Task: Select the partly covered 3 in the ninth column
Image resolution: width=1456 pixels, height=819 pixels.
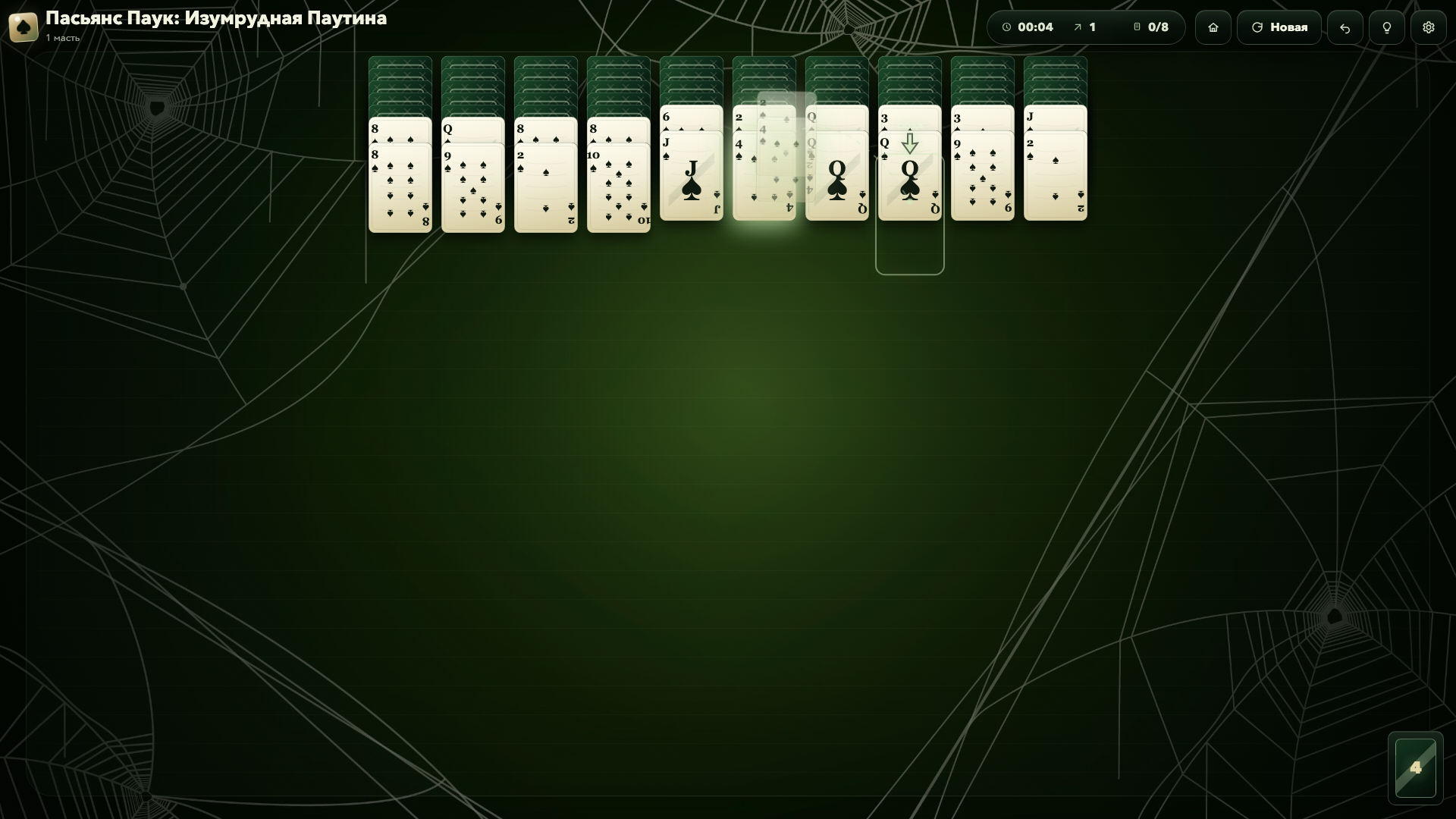Action: (983, 118)
